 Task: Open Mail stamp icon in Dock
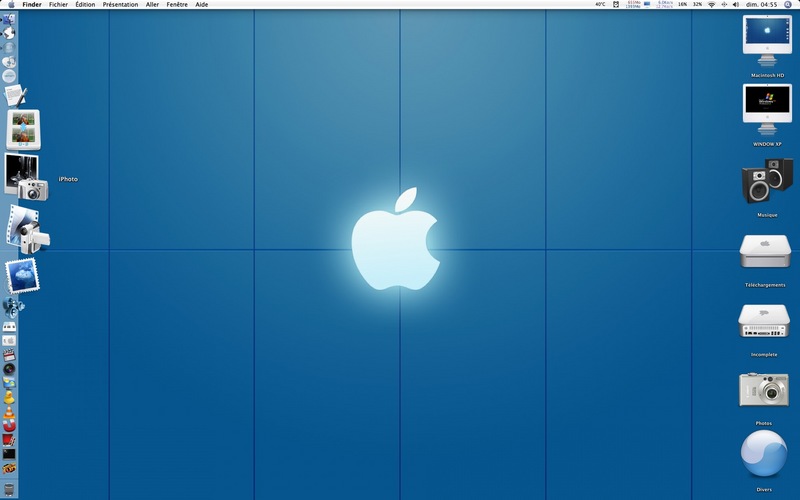coord(22,276)
